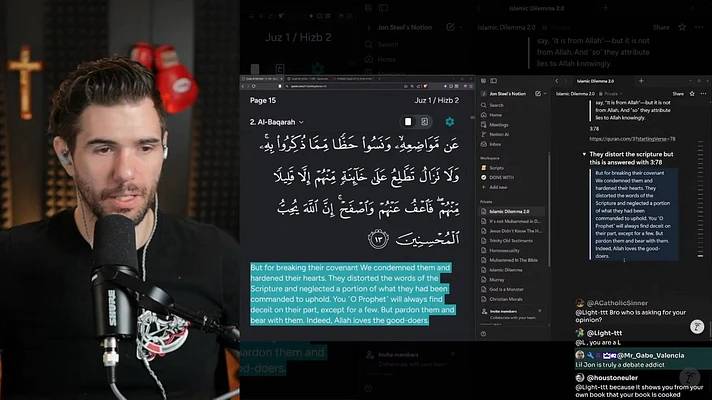Select the third browser tab
712x400 pixels.
[356, 79]
